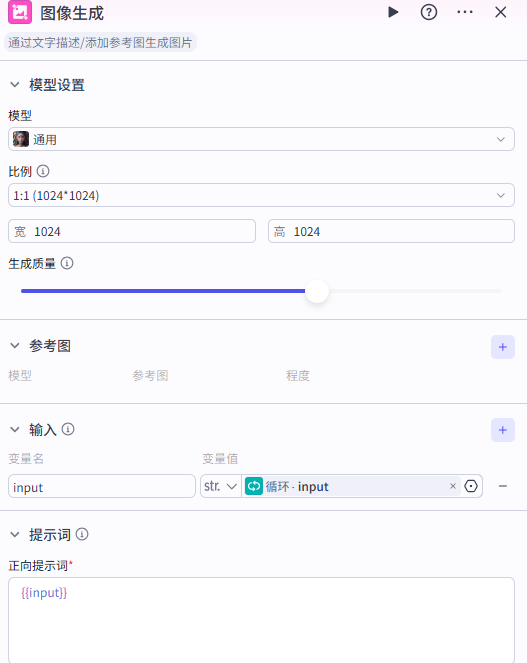This screenshot has width=527, height=663.
Task: Click the 正向提示词 text area
Action: [261, 620]
